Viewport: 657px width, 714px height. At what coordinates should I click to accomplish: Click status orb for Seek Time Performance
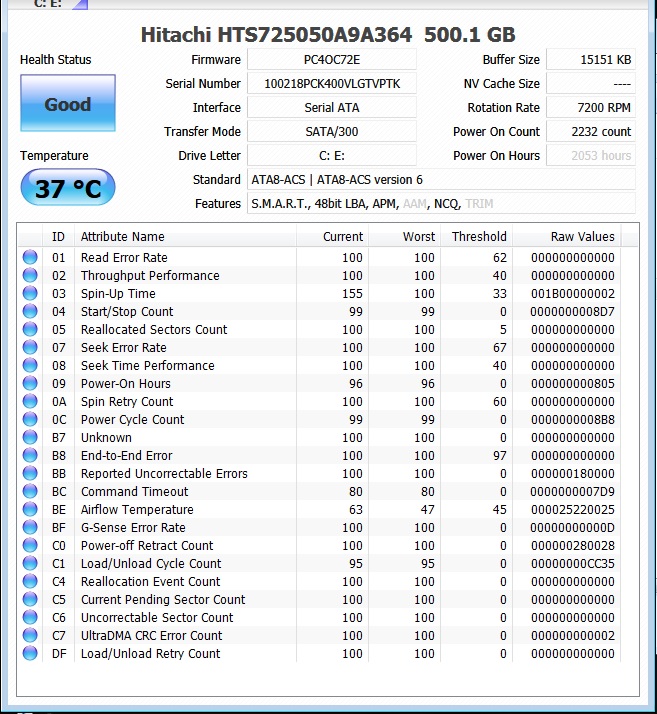30,365
